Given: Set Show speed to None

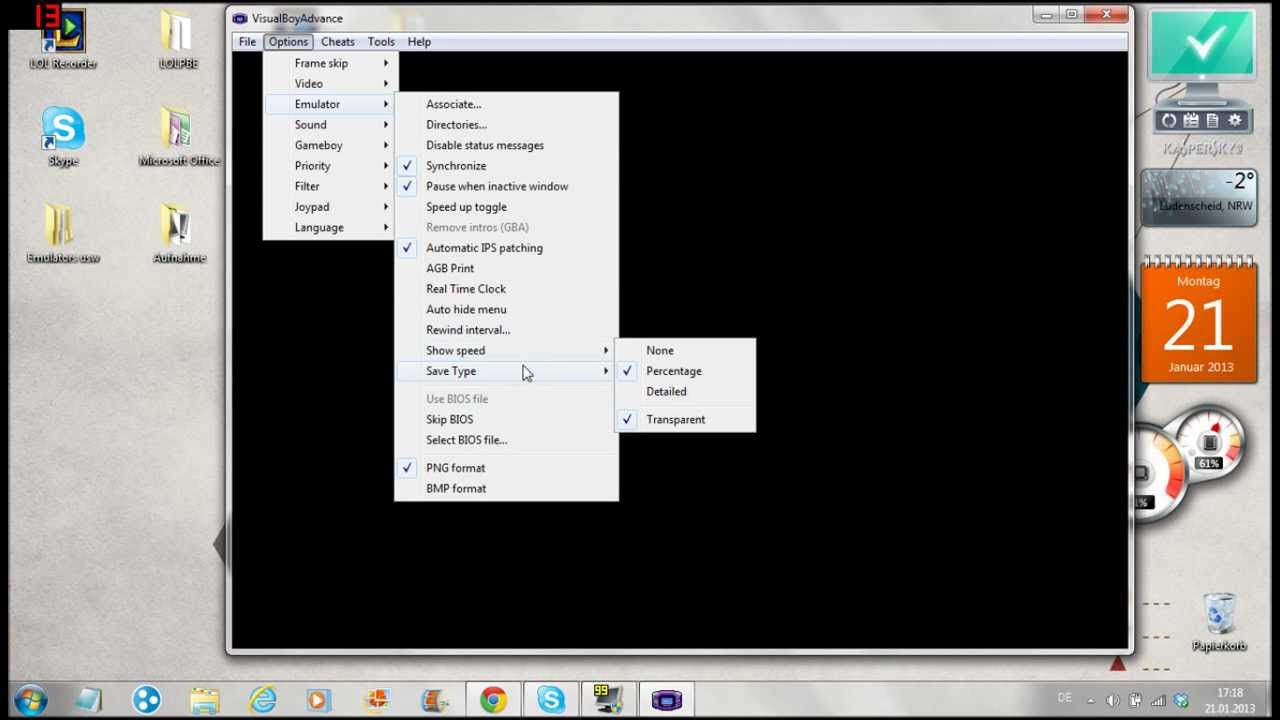Looking at the screenshot, I should 685,350.
